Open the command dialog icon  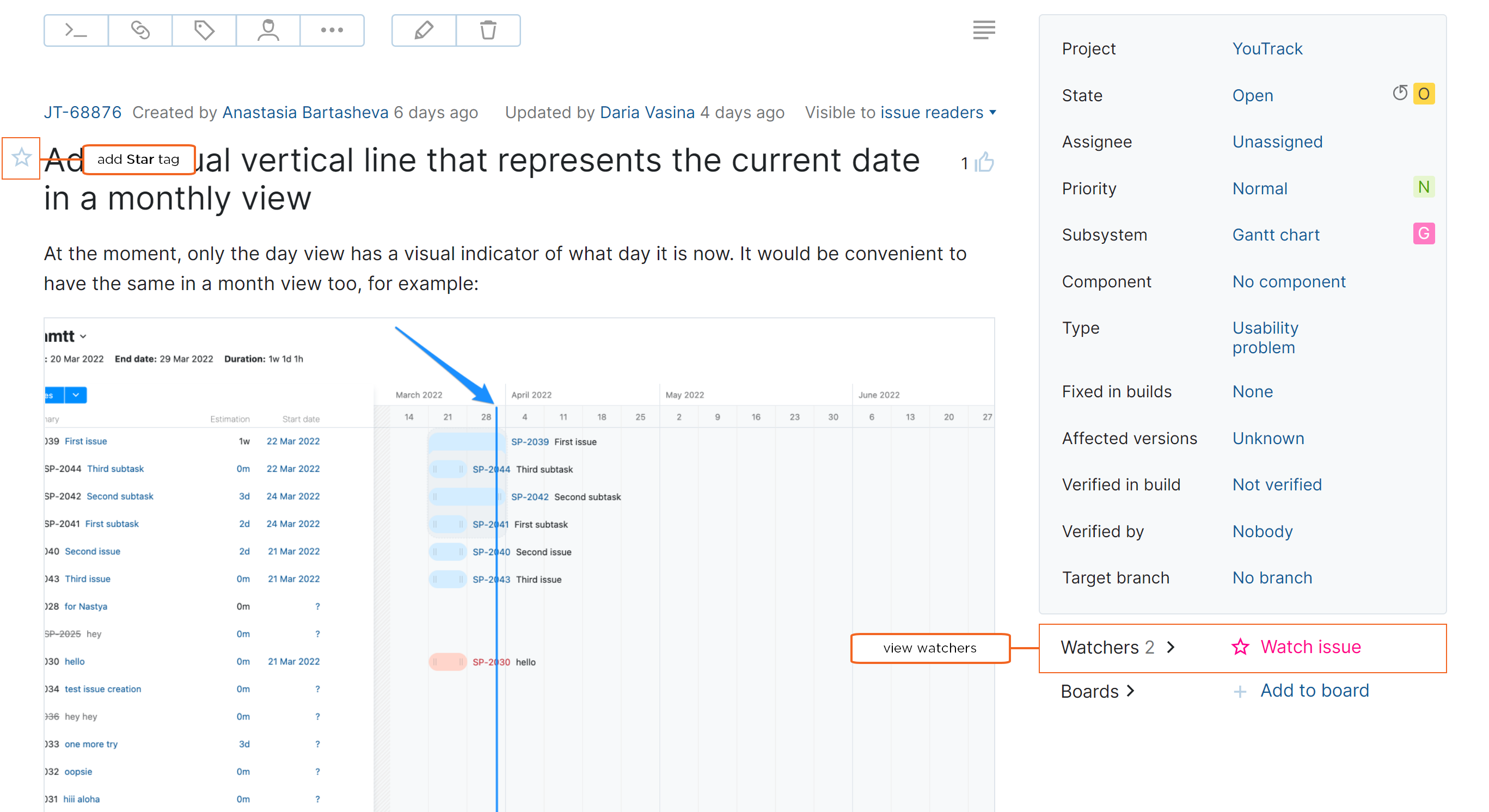[x=76, y=30]
